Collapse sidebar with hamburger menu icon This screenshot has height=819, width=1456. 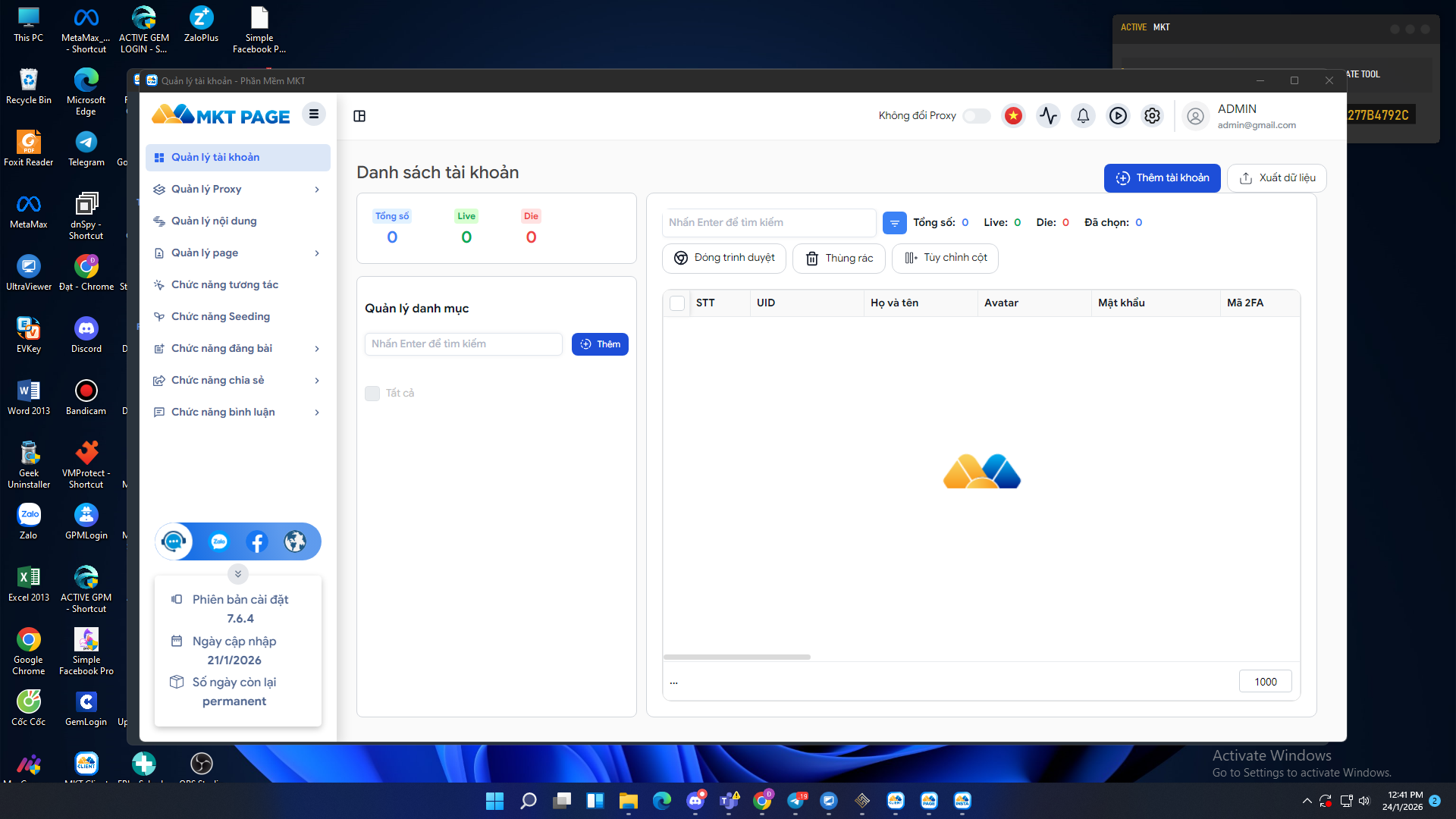(314, 115)
